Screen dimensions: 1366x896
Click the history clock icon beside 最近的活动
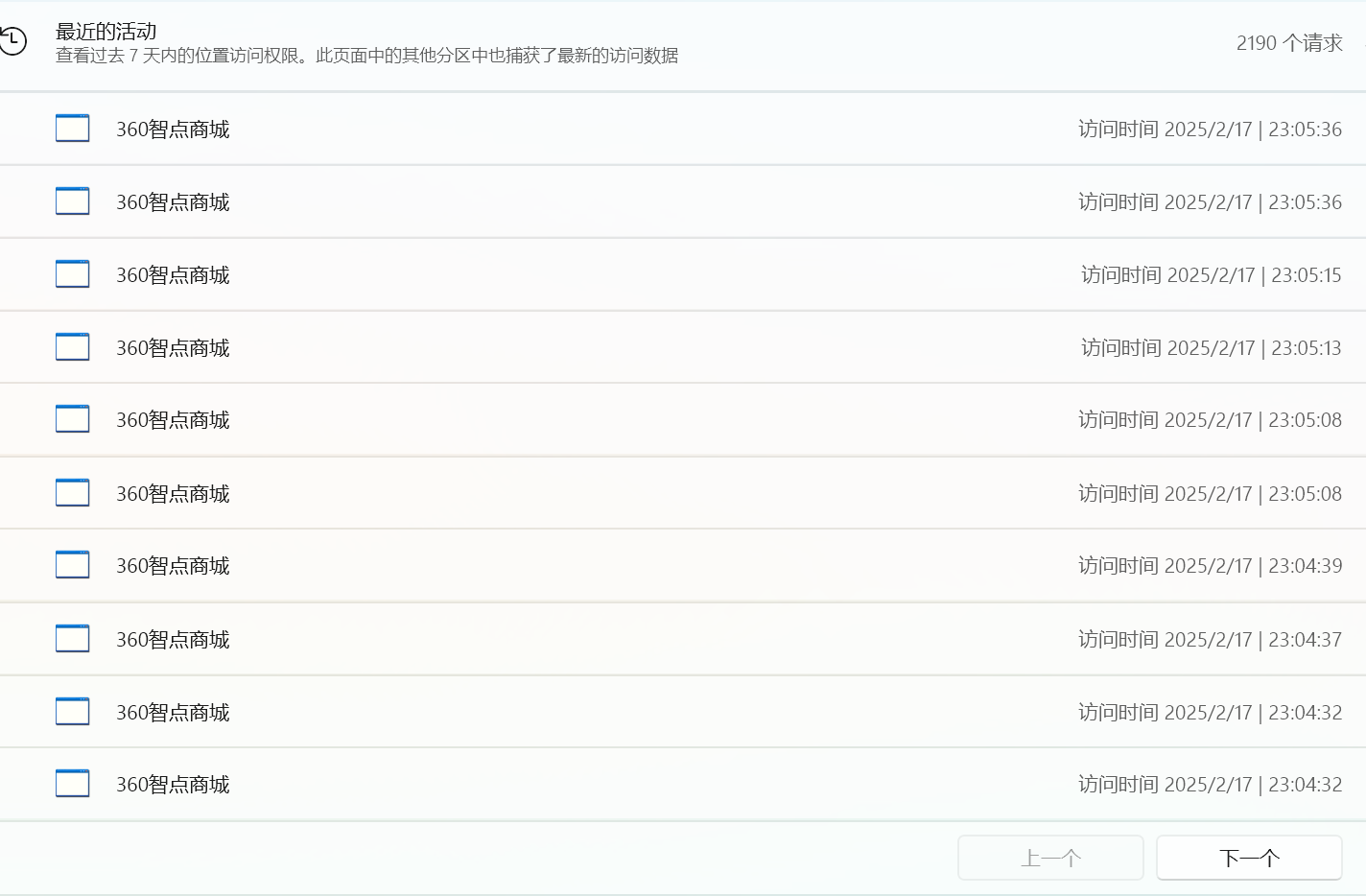pos(12,41)
